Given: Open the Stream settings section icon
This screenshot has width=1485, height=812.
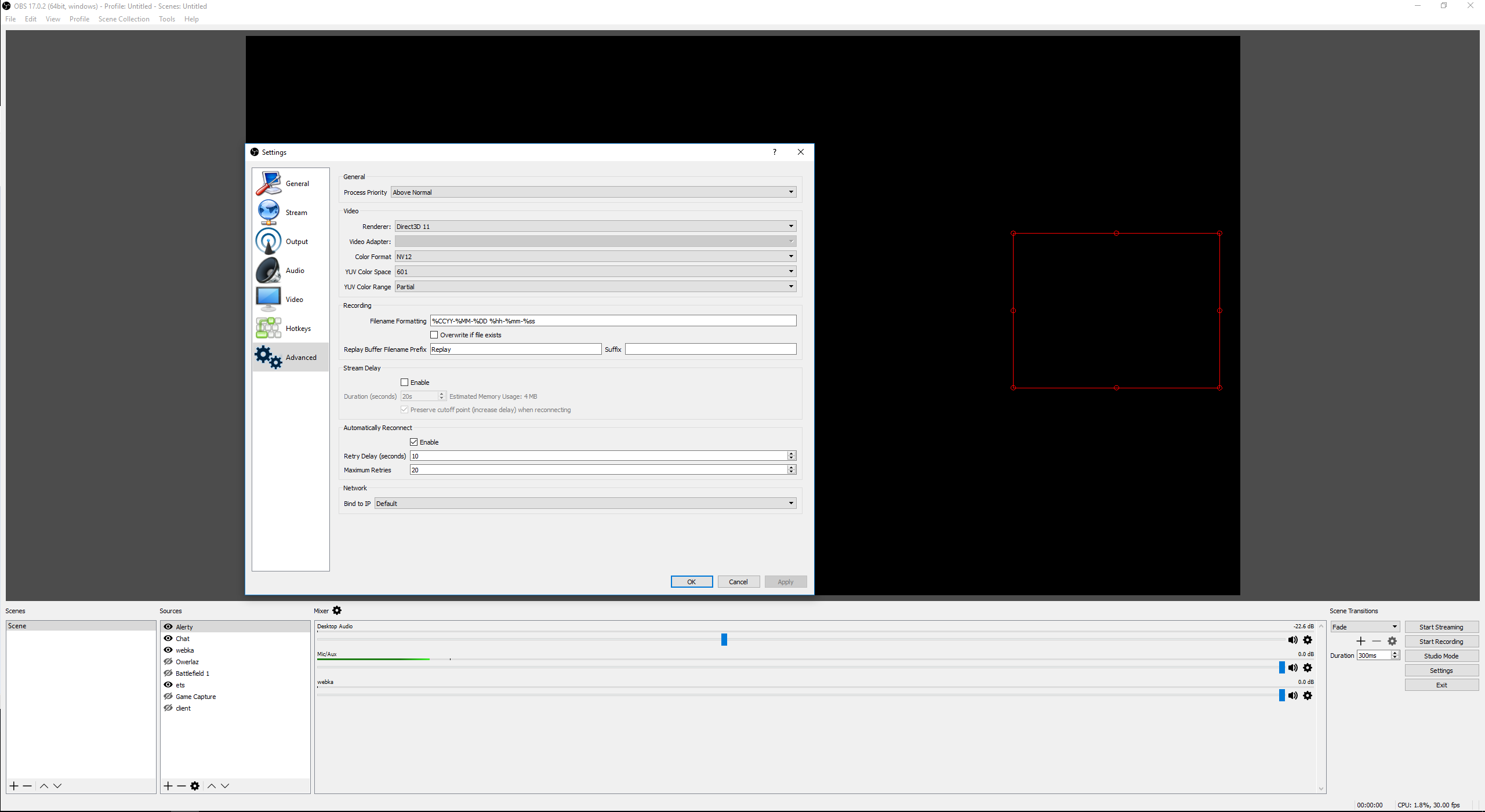Looking at the screenshot, I should pyautogui.click(x=269, y=213).
